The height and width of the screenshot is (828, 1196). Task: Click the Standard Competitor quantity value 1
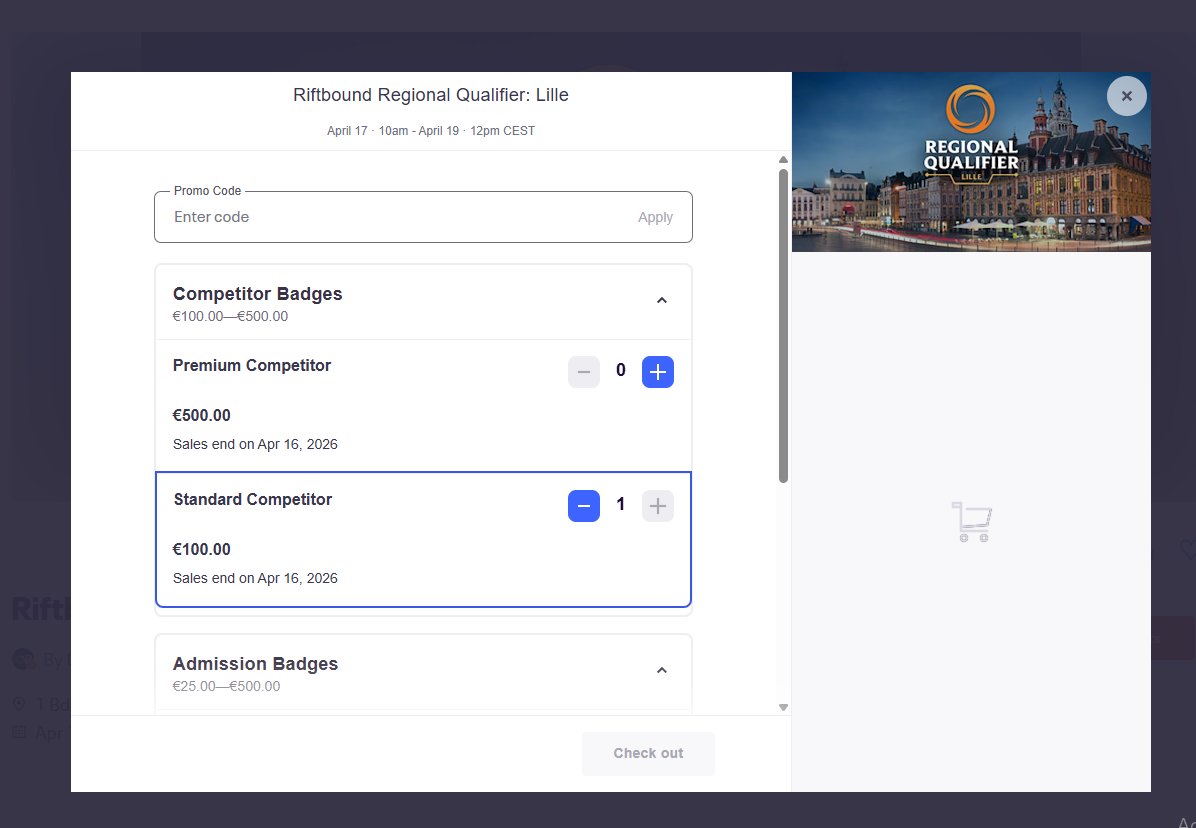coord(621,504)
